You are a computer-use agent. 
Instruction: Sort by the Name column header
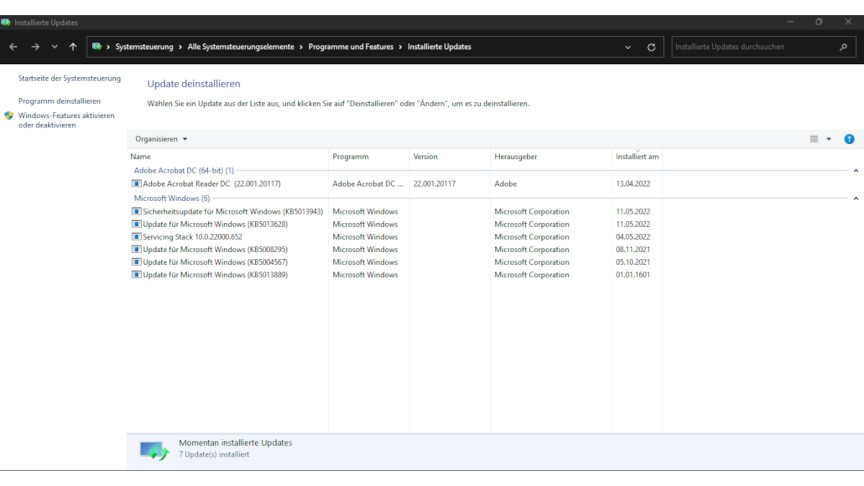pos(228,156)
